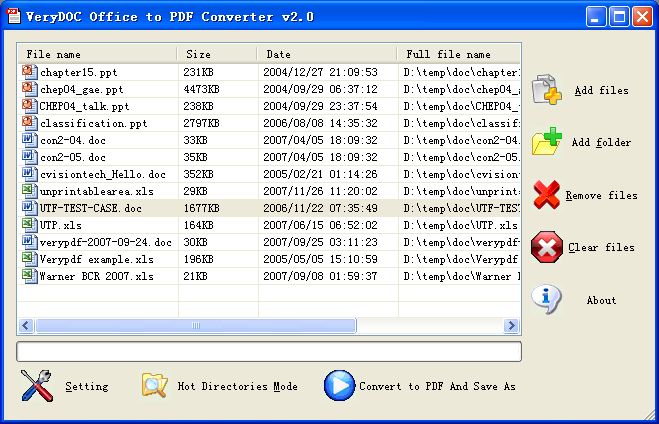The image size is (659, 424).
Task: Select the file name con2-05.doc
Action: click(73, 158)
